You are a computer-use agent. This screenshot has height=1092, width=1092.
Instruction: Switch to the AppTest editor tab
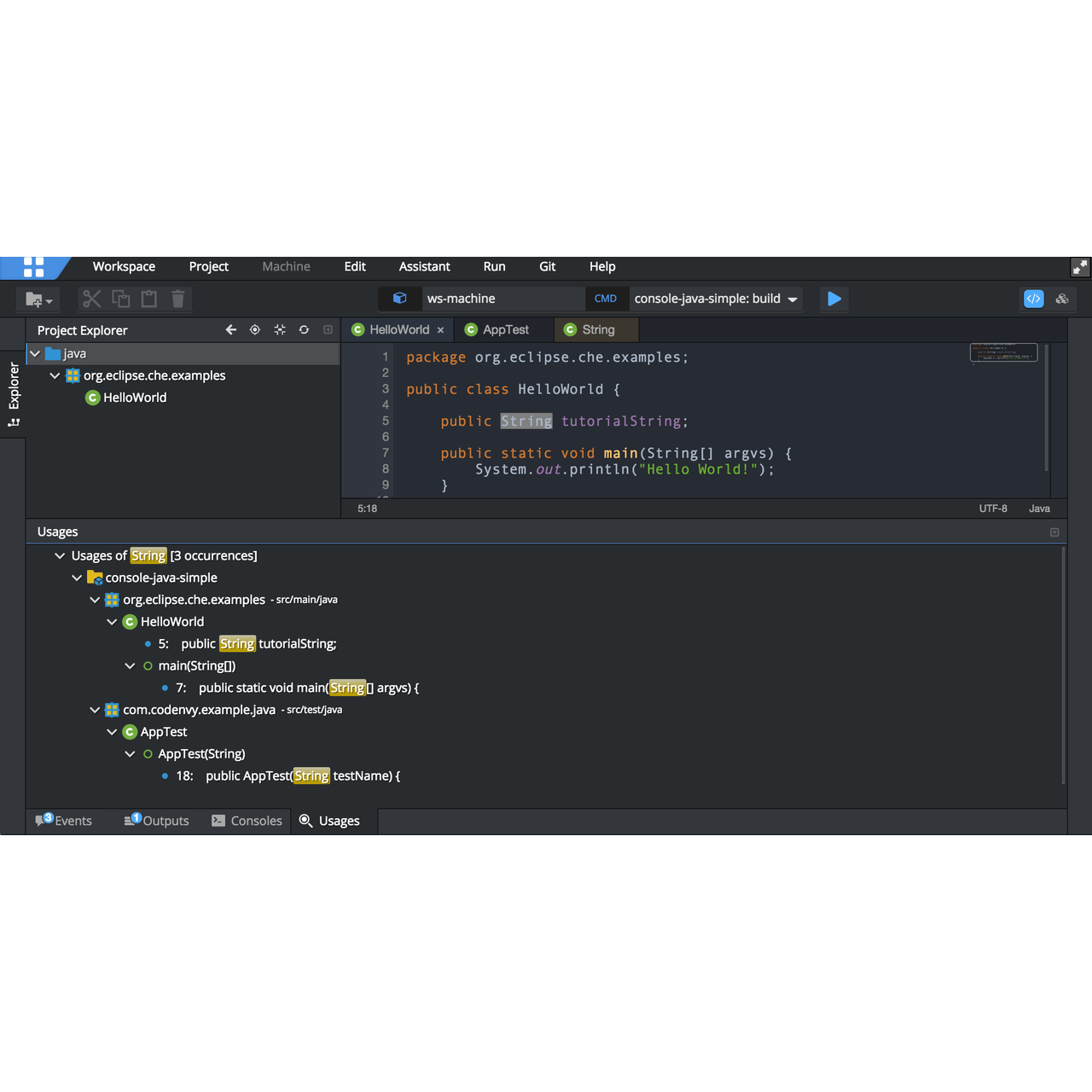pyautogui.click(x=505, y=330)
